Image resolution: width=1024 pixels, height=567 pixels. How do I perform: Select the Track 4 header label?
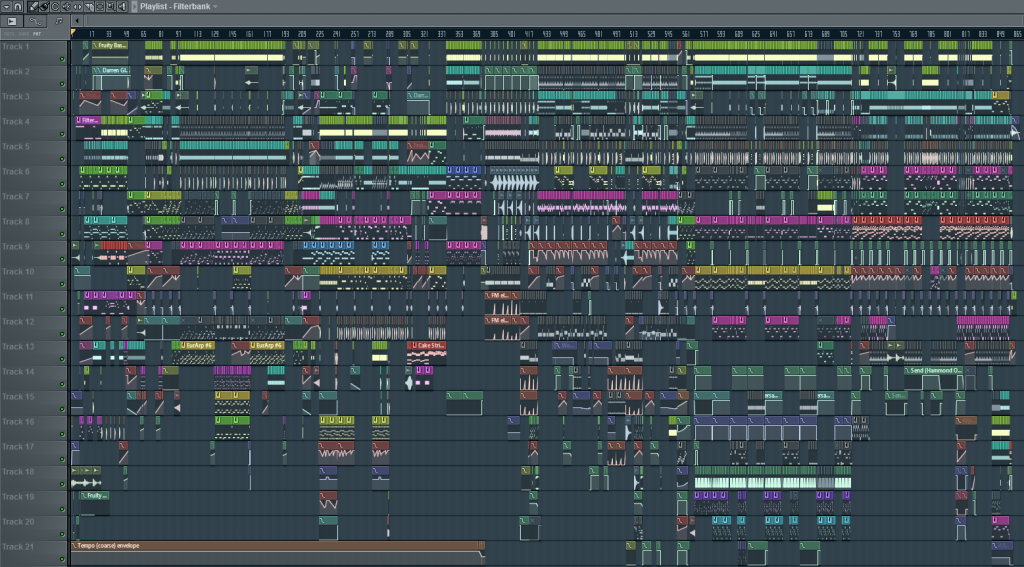pos(16,122)
